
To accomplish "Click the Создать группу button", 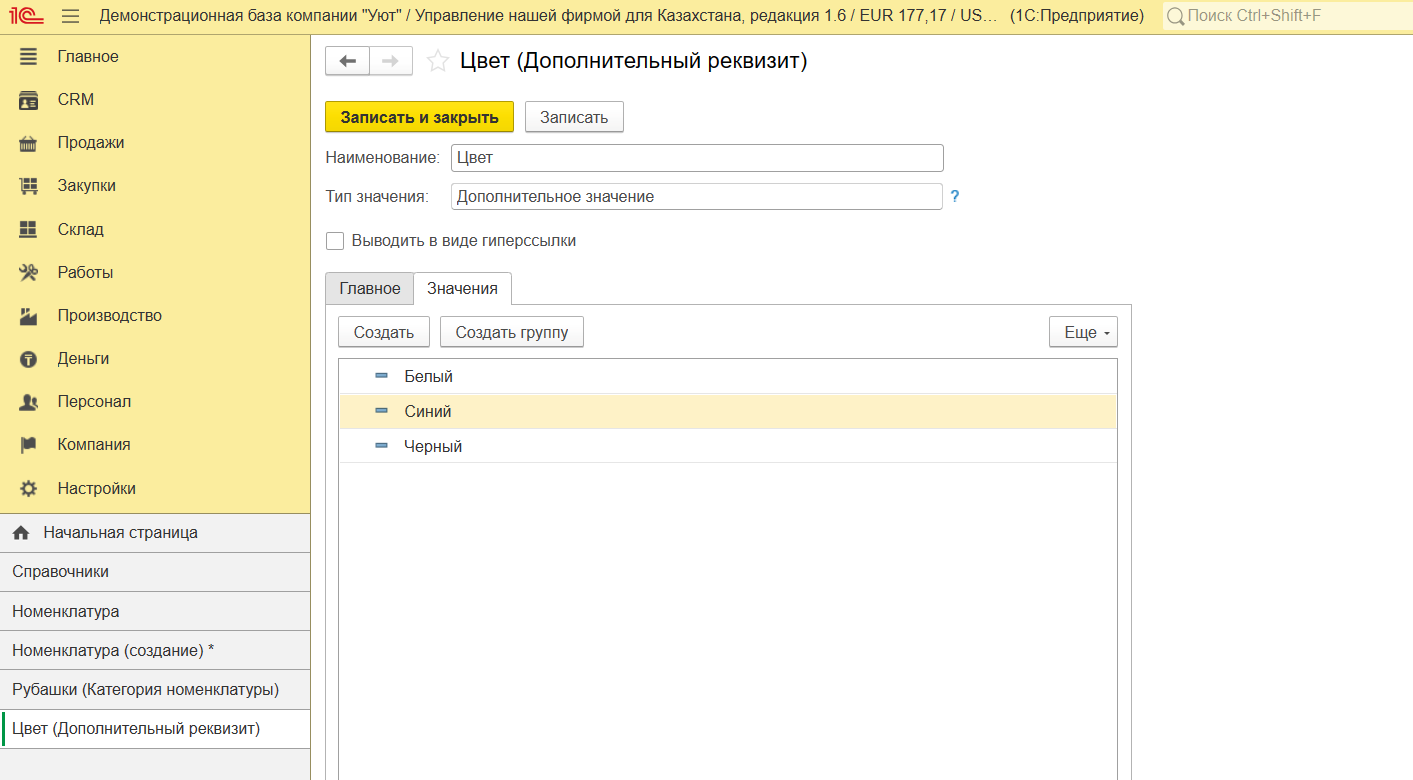I will tap(511, 332).
